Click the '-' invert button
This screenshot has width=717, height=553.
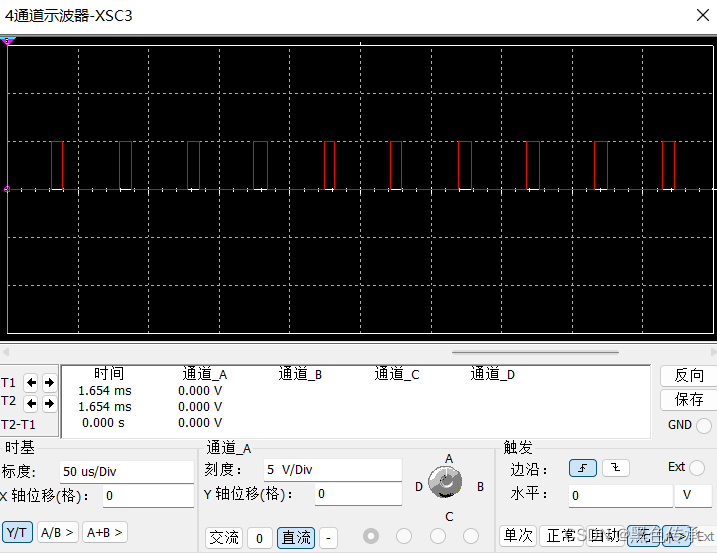328,538
